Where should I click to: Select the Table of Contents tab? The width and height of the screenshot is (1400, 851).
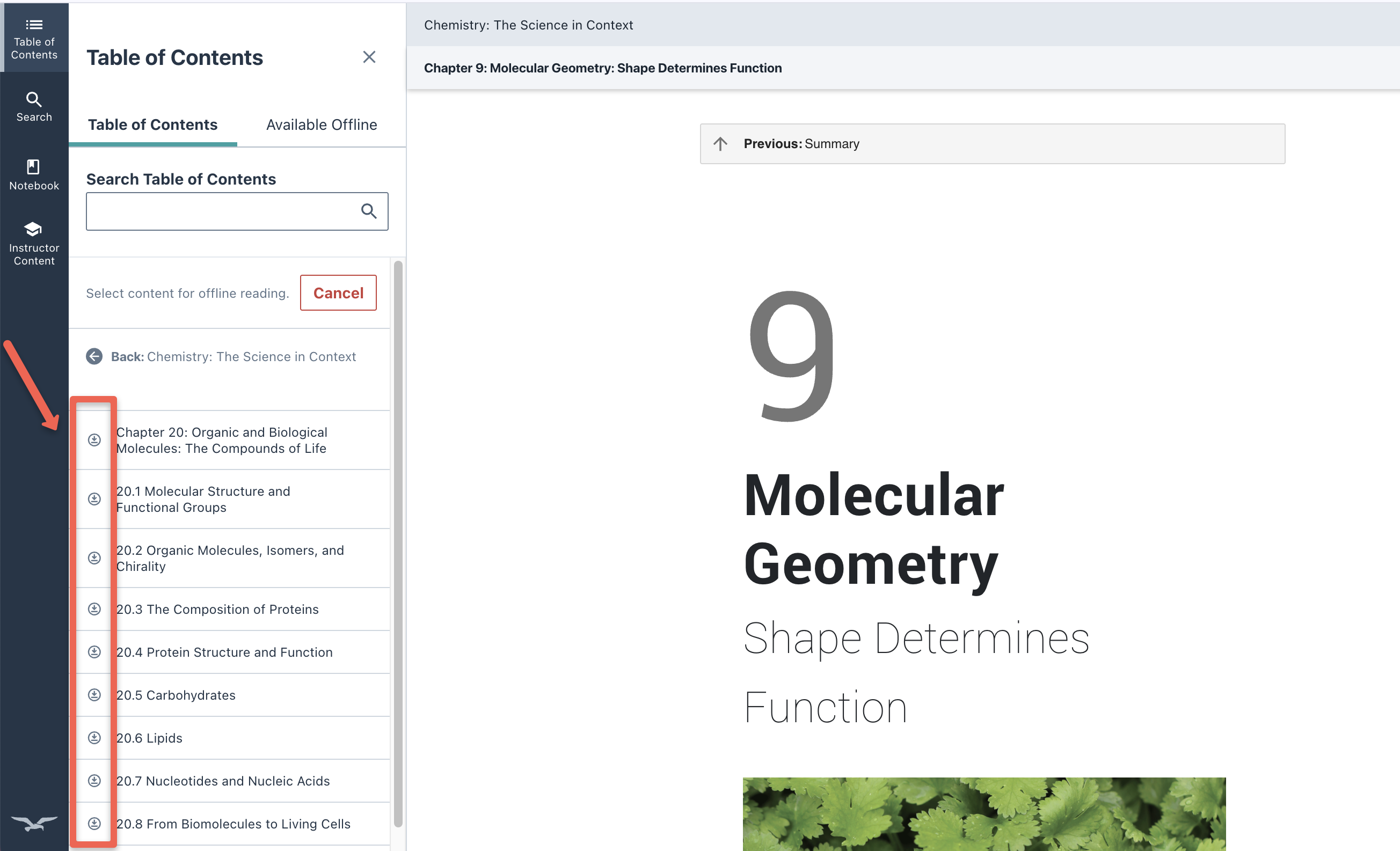(152, 124)
